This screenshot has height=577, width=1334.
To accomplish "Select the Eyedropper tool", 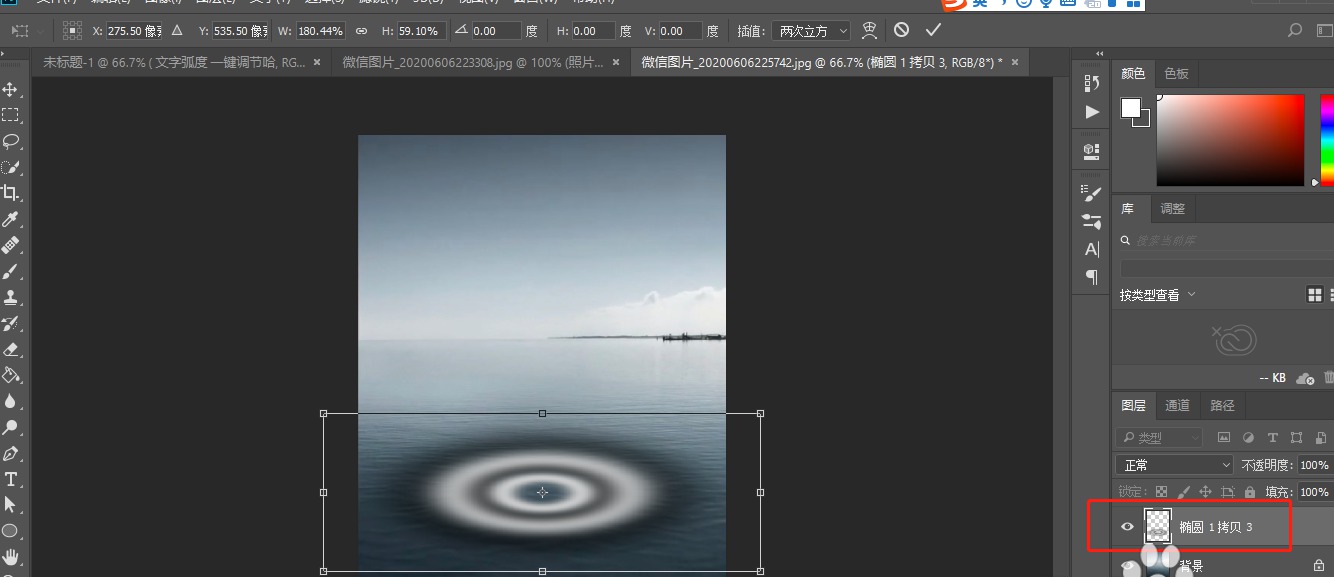I will tap(11, 219).
